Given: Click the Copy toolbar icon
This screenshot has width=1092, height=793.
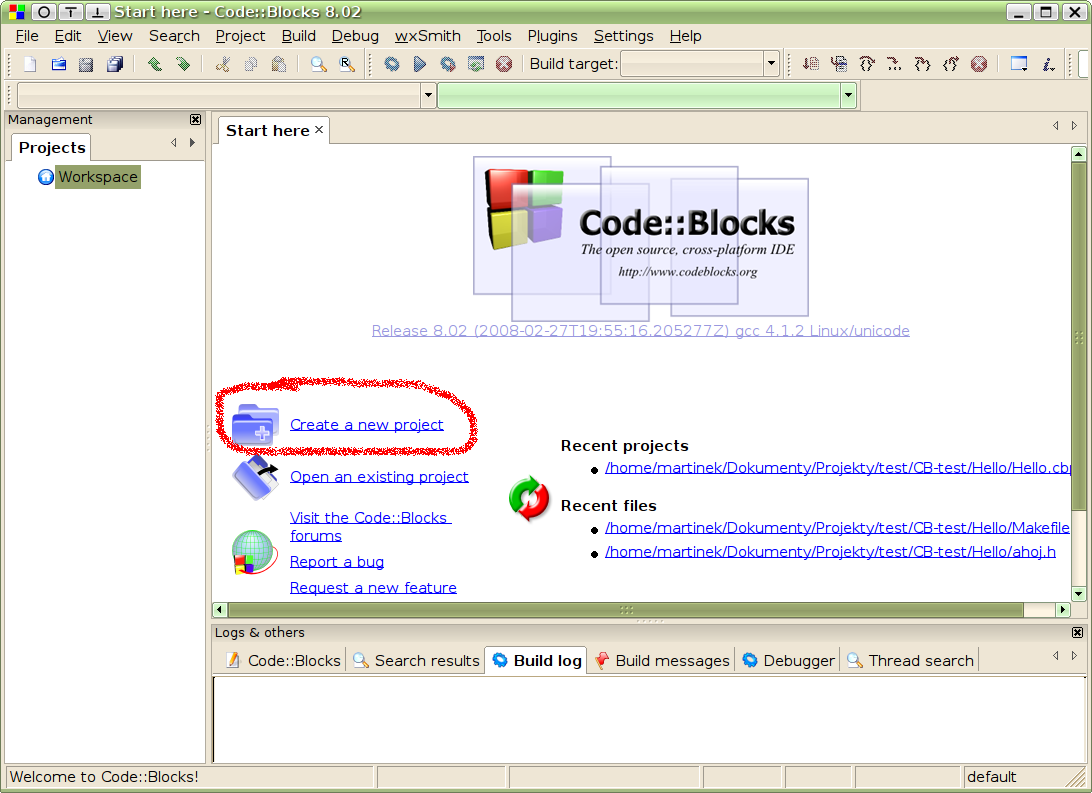Looking at the screenshot, I should tap(251, 64).
